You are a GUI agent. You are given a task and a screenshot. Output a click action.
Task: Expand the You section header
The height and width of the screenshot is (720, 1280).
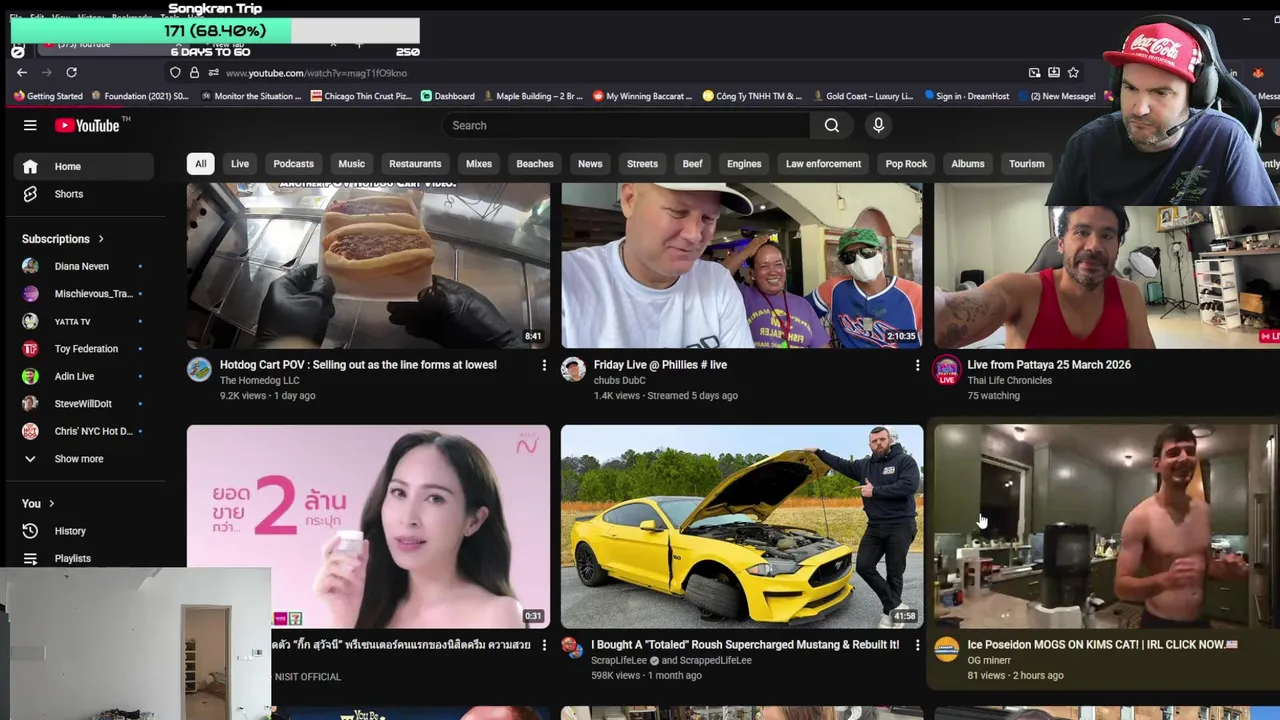[x=38, y=504]
